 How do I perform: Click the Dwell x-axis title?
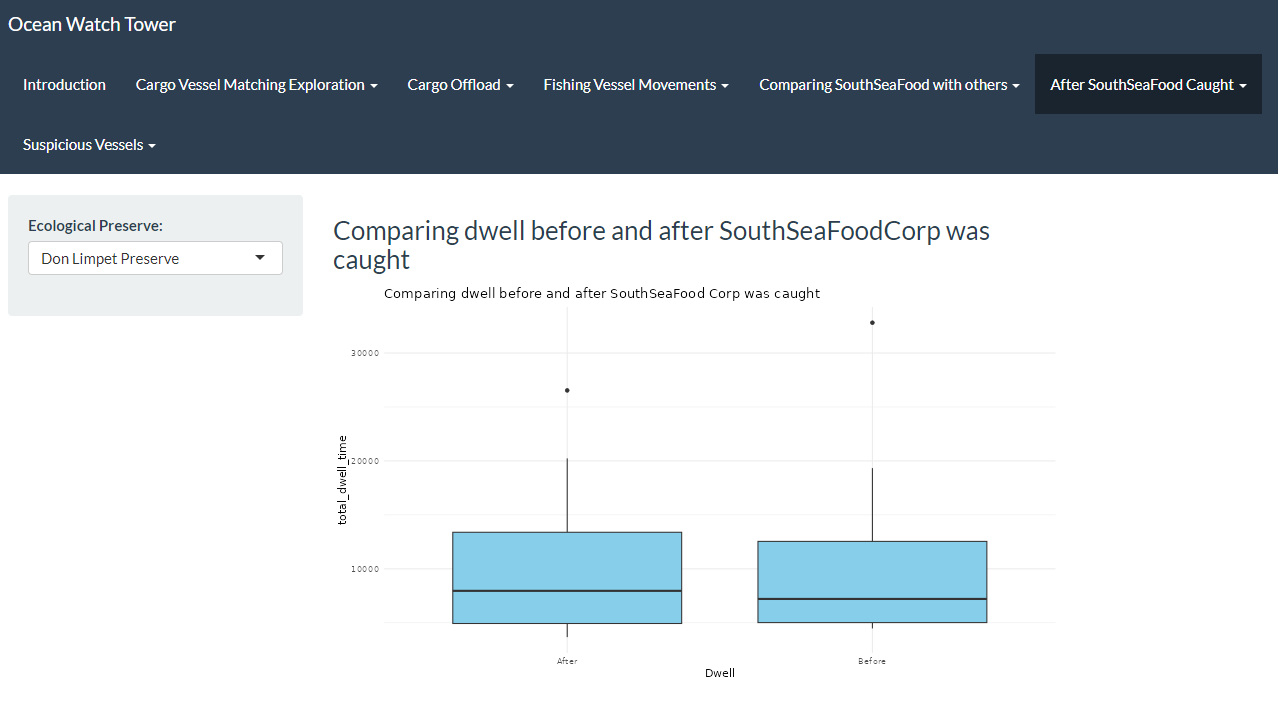click(x=720, y=674)
